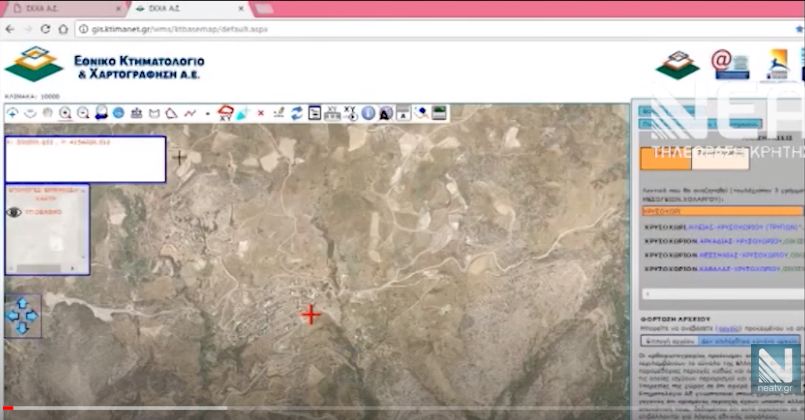Viewport: 805px width, 420px height.
Task: Toggle the eye visibility of base layer
Action: 14,212
